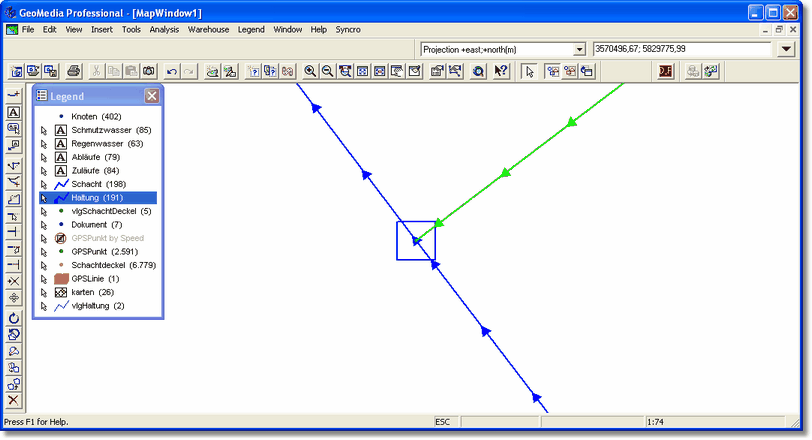Click the Zoom In magnifier tool
This screenshot has height=440, width=812.
tap(310, 71)
